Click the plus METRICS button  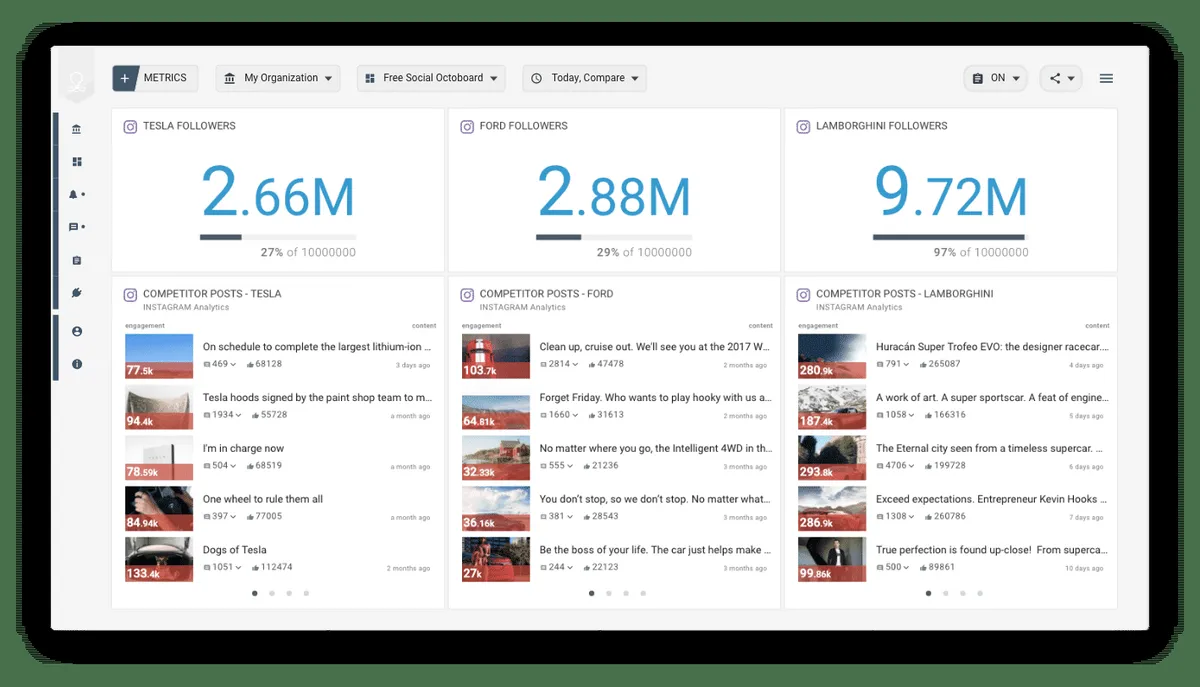[155, 78]
